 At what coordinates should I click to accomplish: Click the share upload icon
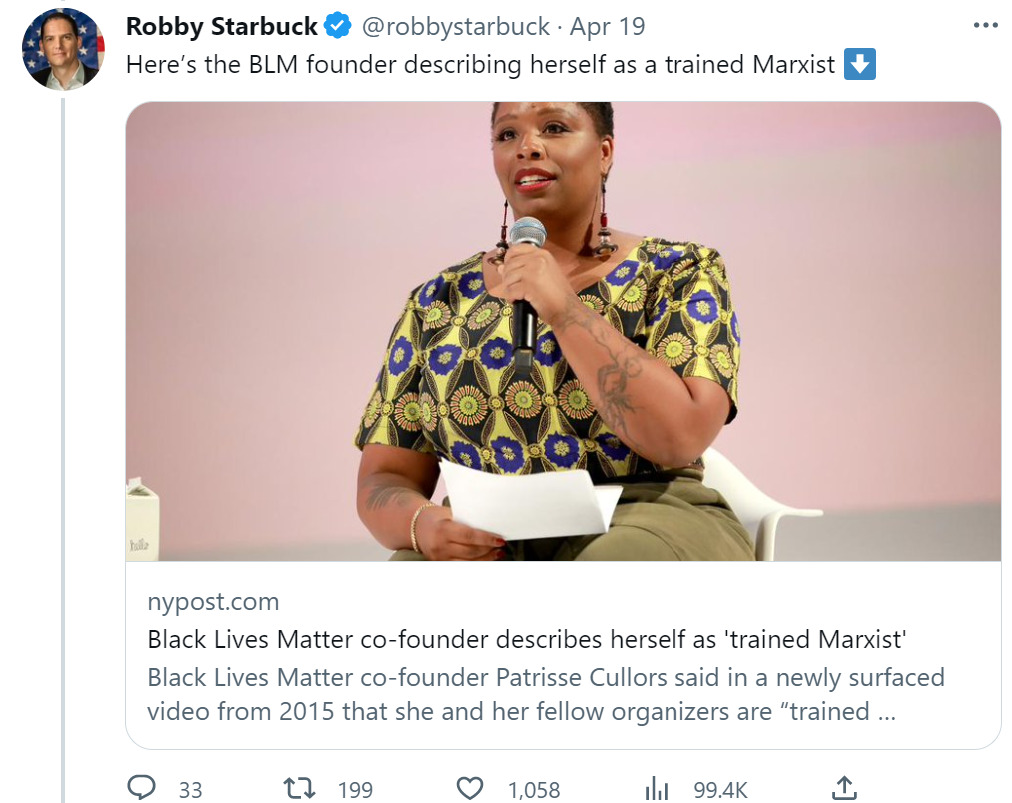click(844, 788)
